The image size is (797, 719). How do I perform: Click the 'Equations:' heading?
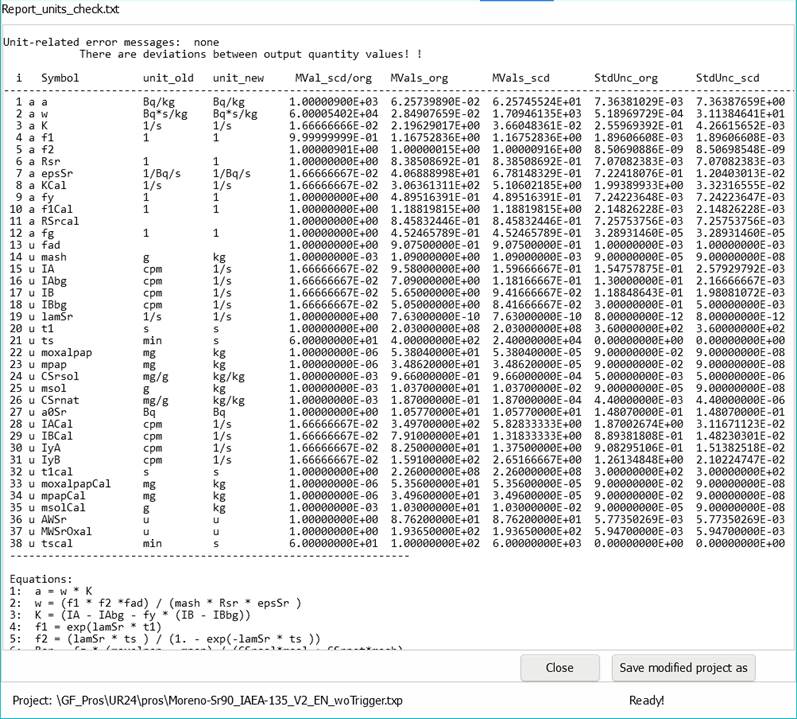coord(39,577)
